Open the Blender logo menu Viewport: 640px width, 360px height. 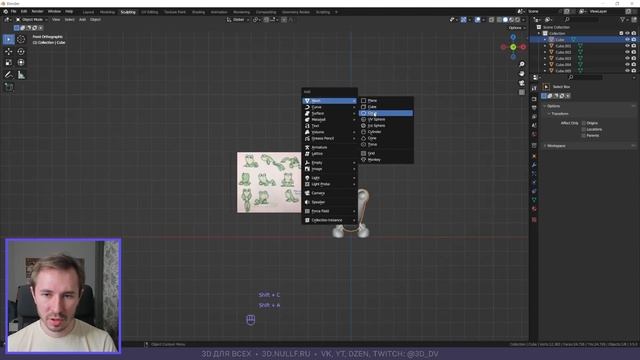click(x=5, y=11)
